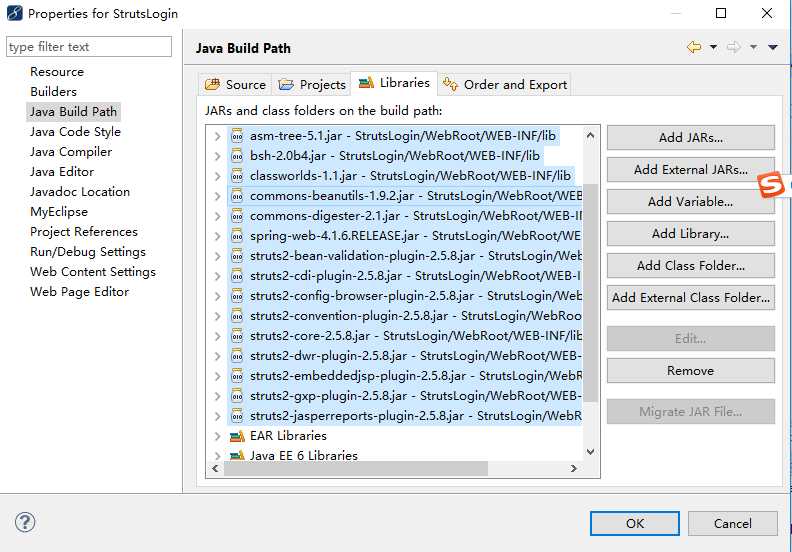Expand spring-web-4.1.6.RELEASE.jar entry

[x=217, y=236]
